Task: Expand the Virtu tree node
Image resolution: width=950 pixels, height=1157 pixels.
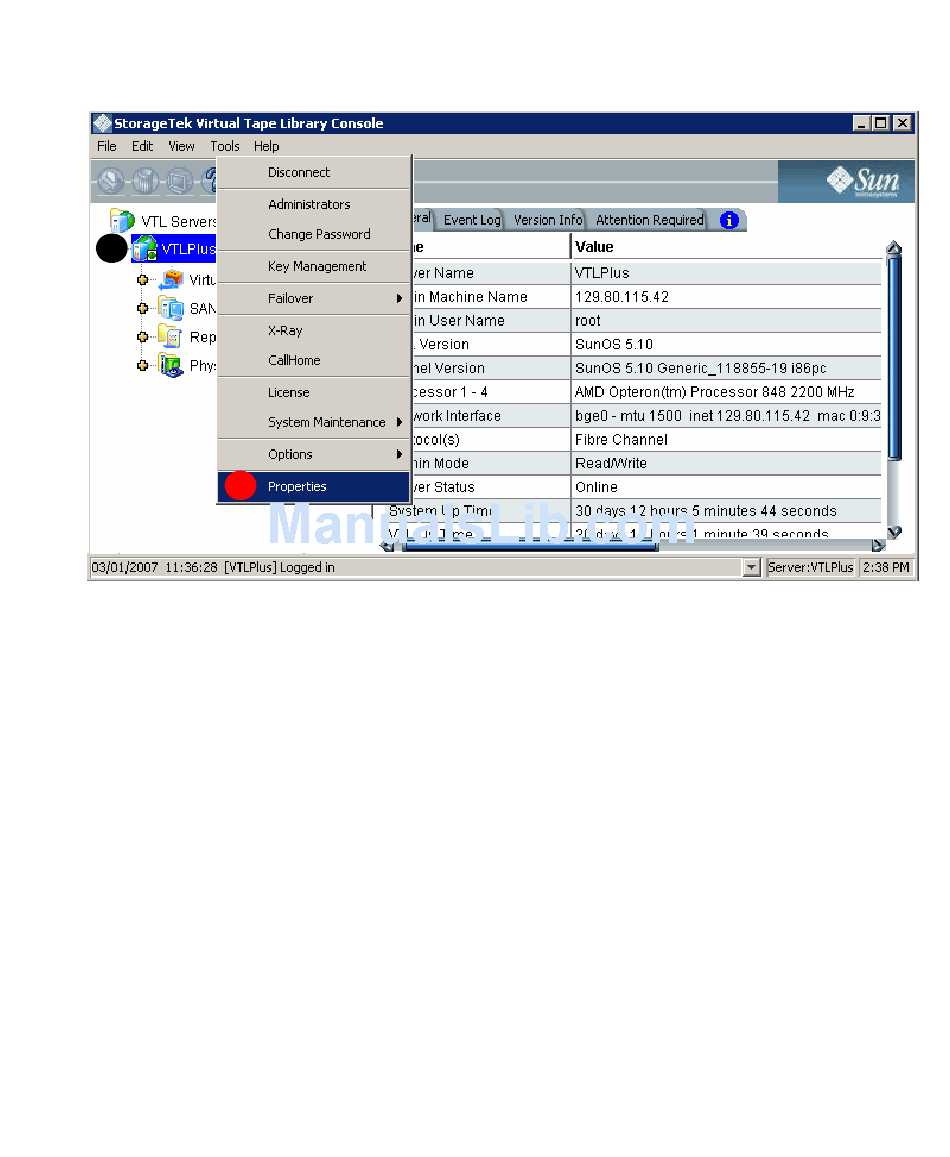Action: pyautogui.click(x=142, y=280)
